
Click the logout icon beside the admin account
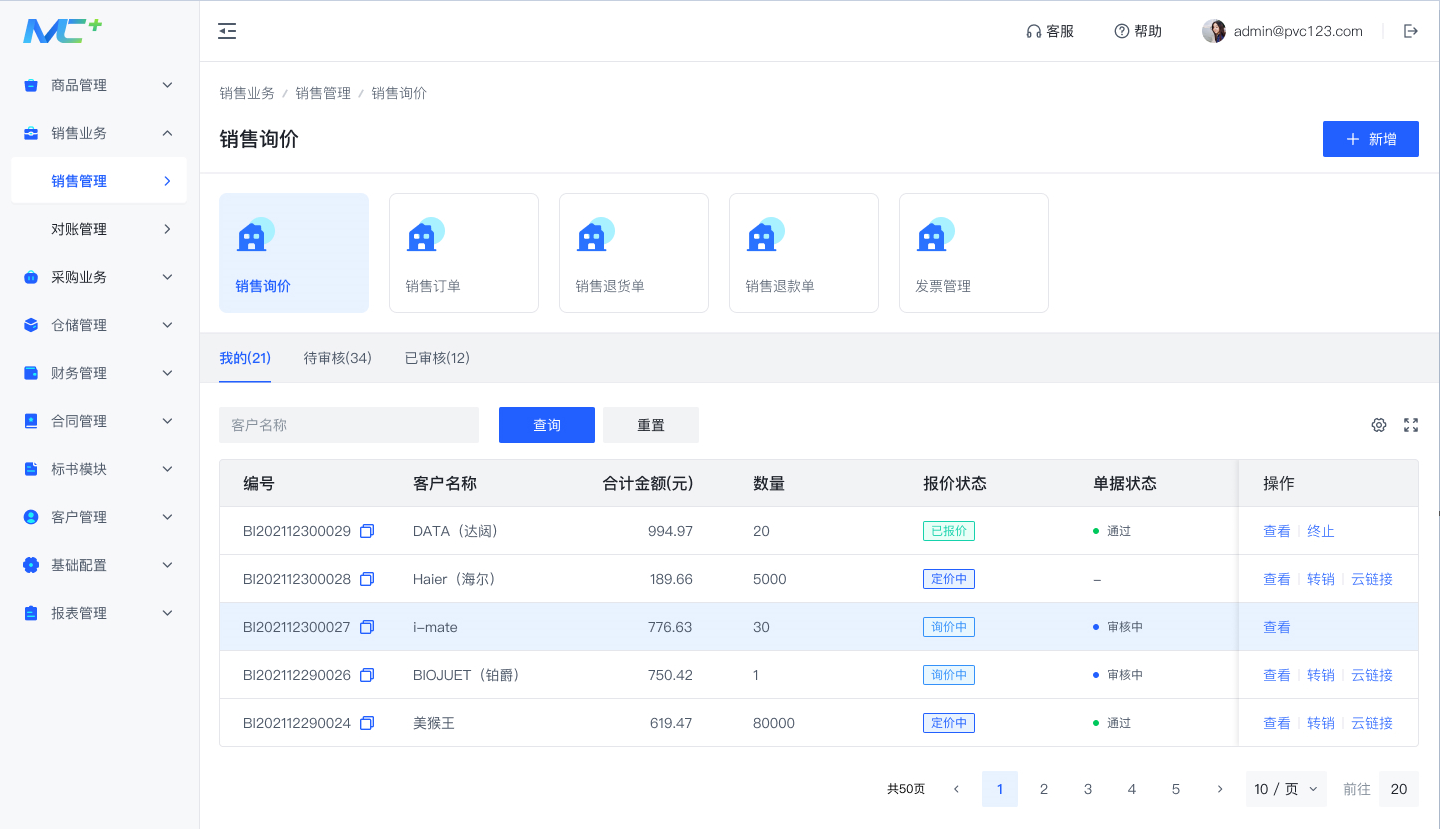coord(1411,31)
